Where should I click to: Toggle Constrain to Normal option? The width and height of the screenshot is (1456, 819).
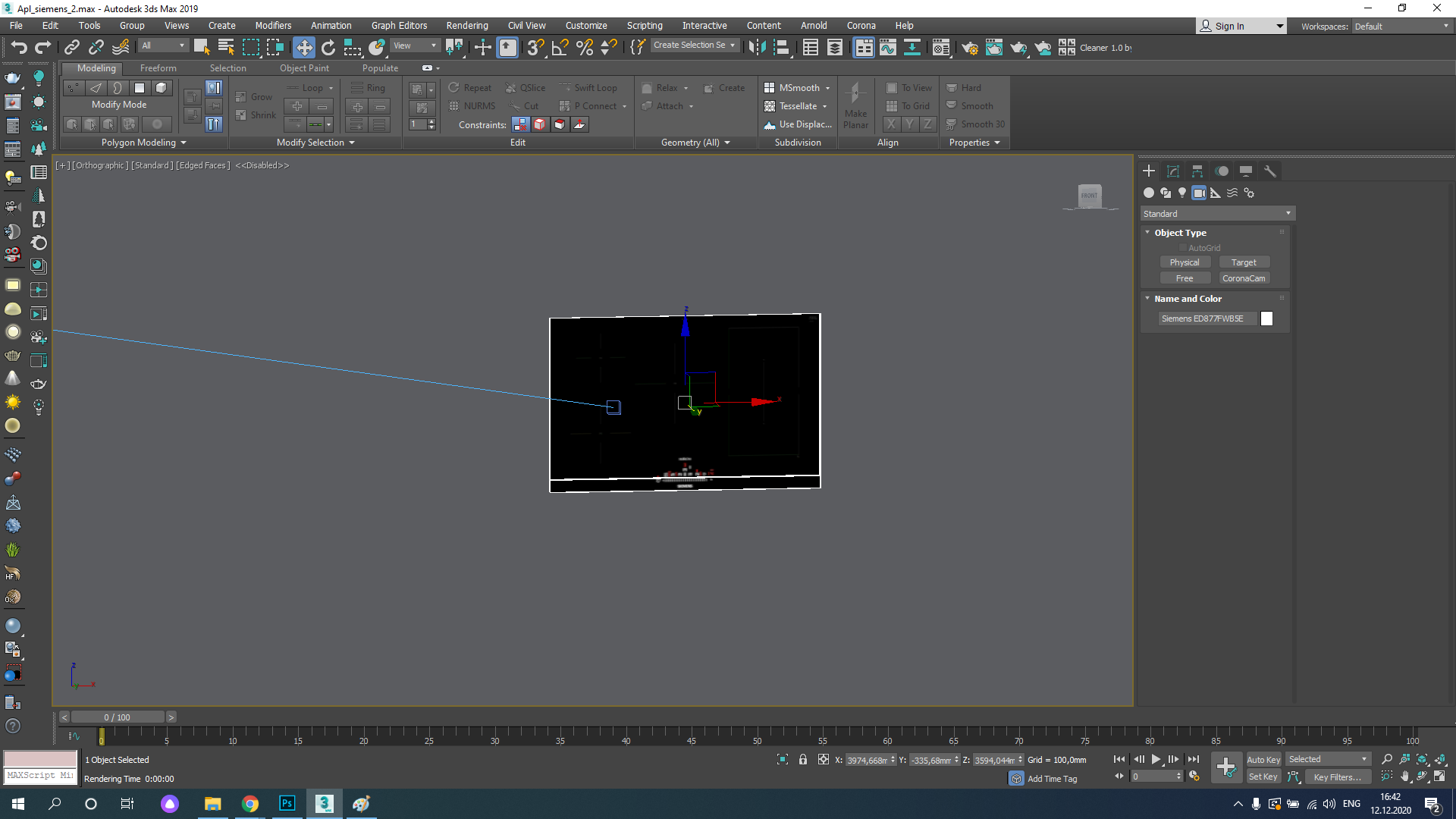pos(579,124)
